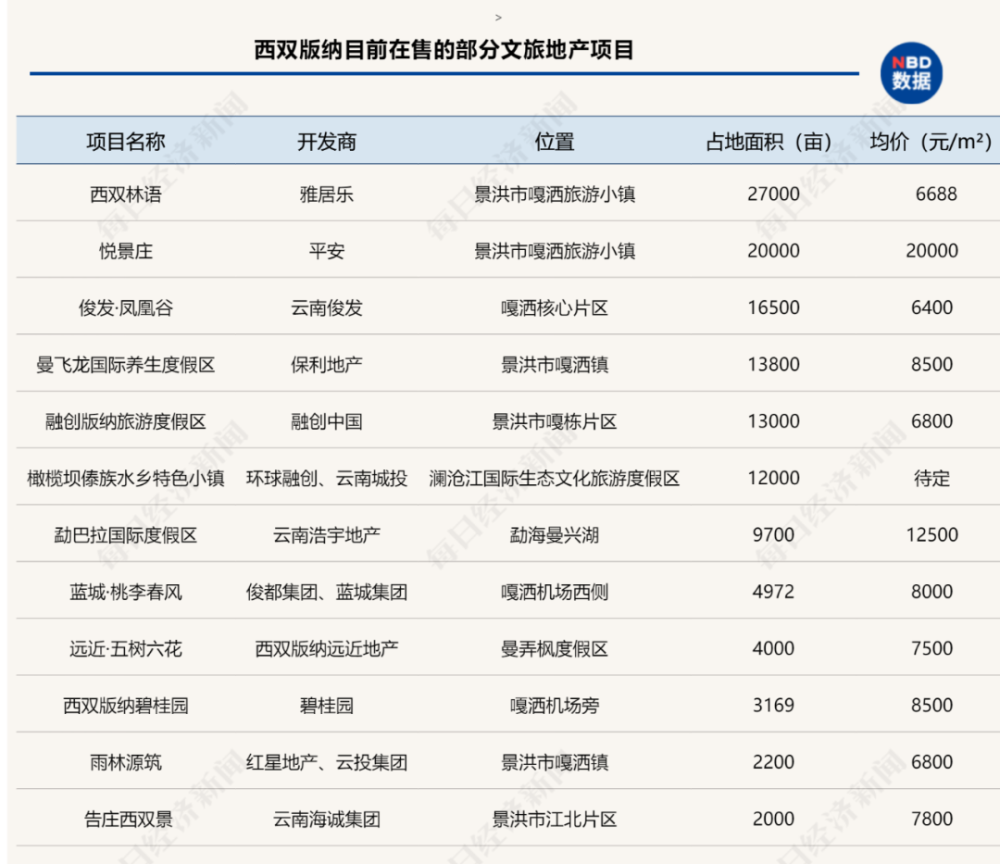Click location 景洪市江北片区

point(554,819)
